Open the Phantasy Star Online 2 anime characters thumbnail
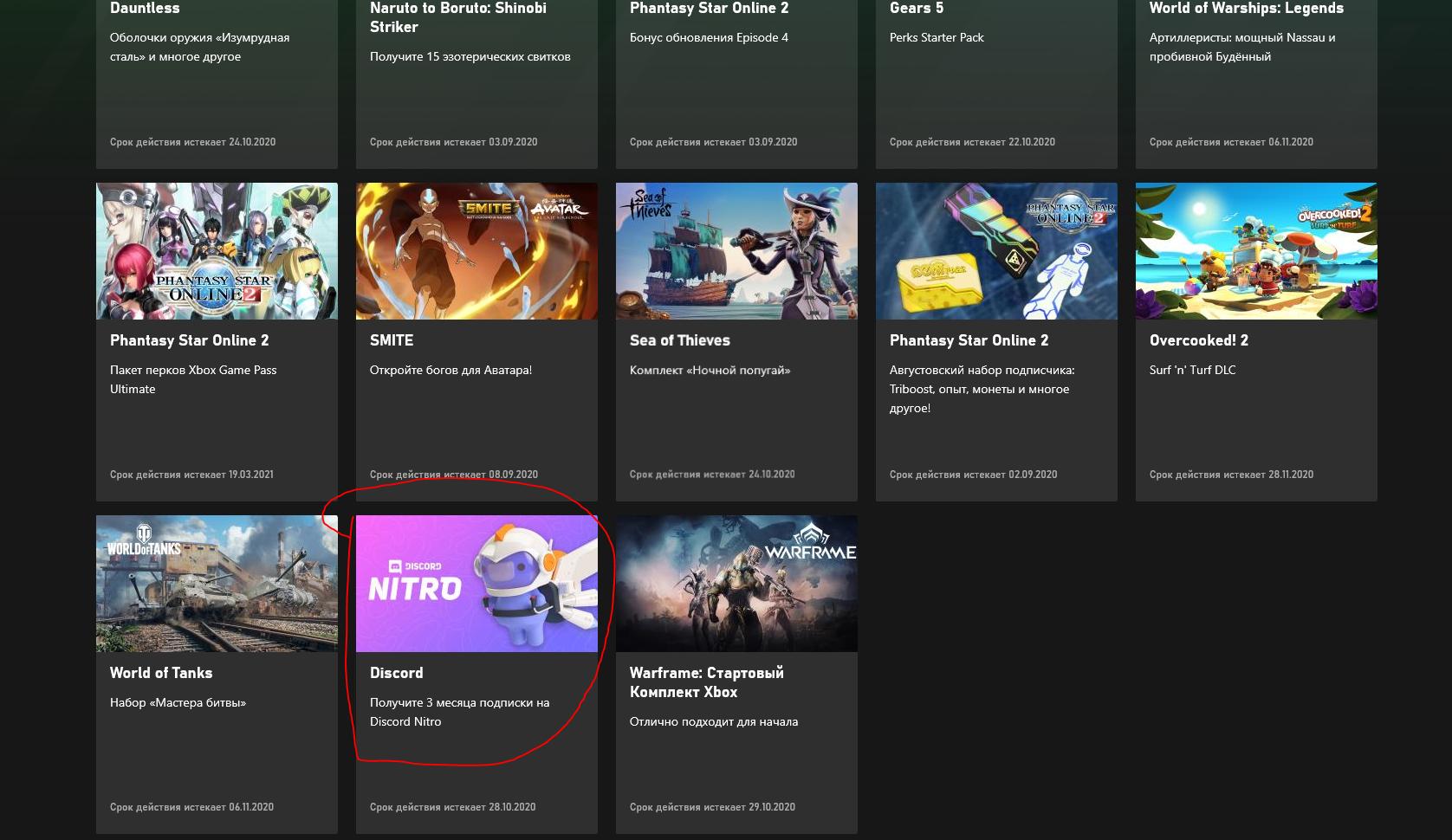1452x840 pixels. (217, 251)
